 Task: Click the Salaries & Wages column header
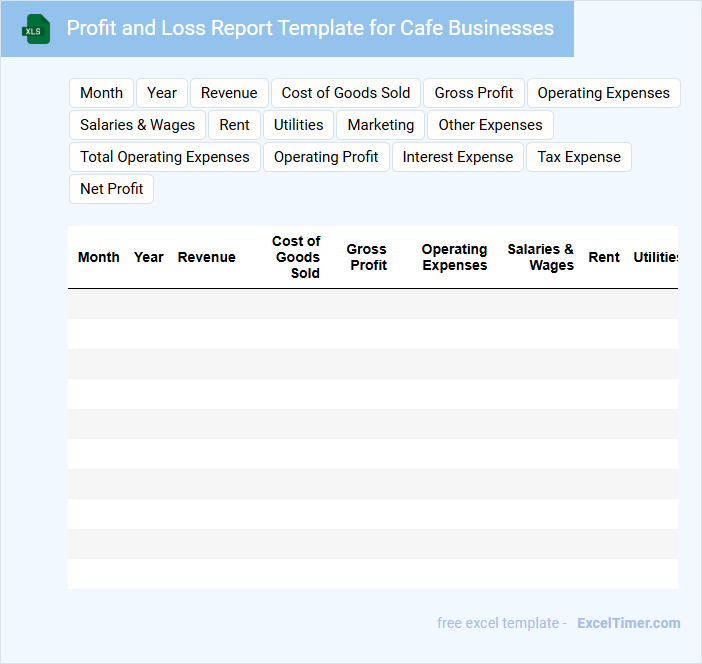pyautogui.click(x=540, y=257)
